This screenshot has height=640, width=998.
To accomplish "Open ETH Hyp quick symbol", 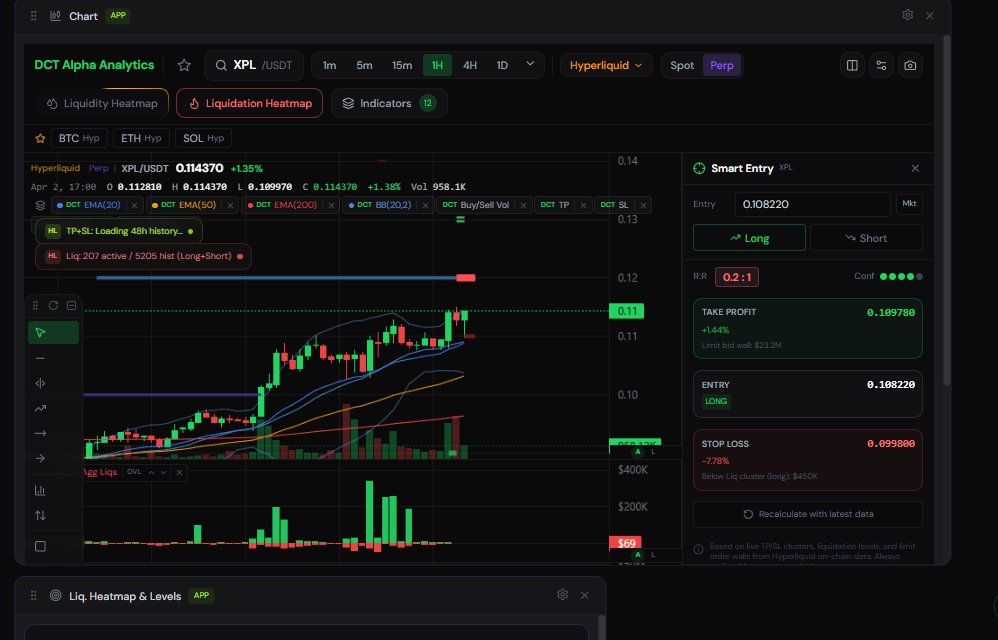I will pyautogui.click(x=141, y=138).
